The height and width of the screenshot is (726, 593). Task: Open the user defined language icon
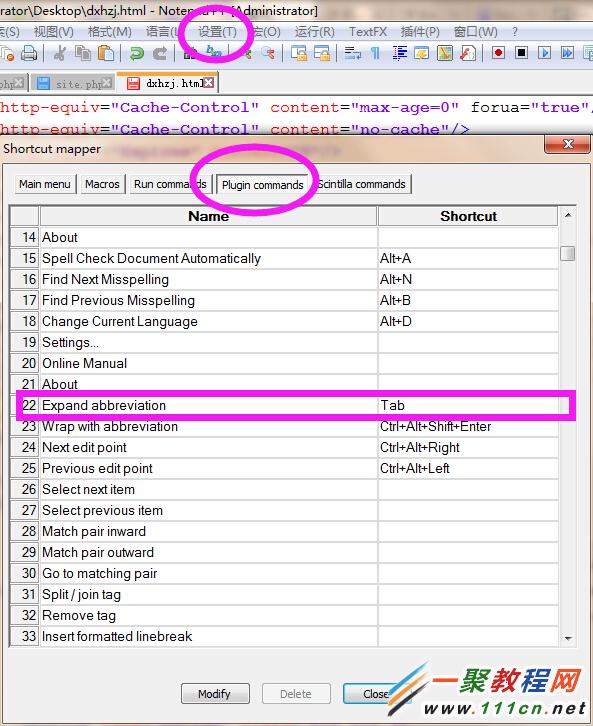[422, 53]
